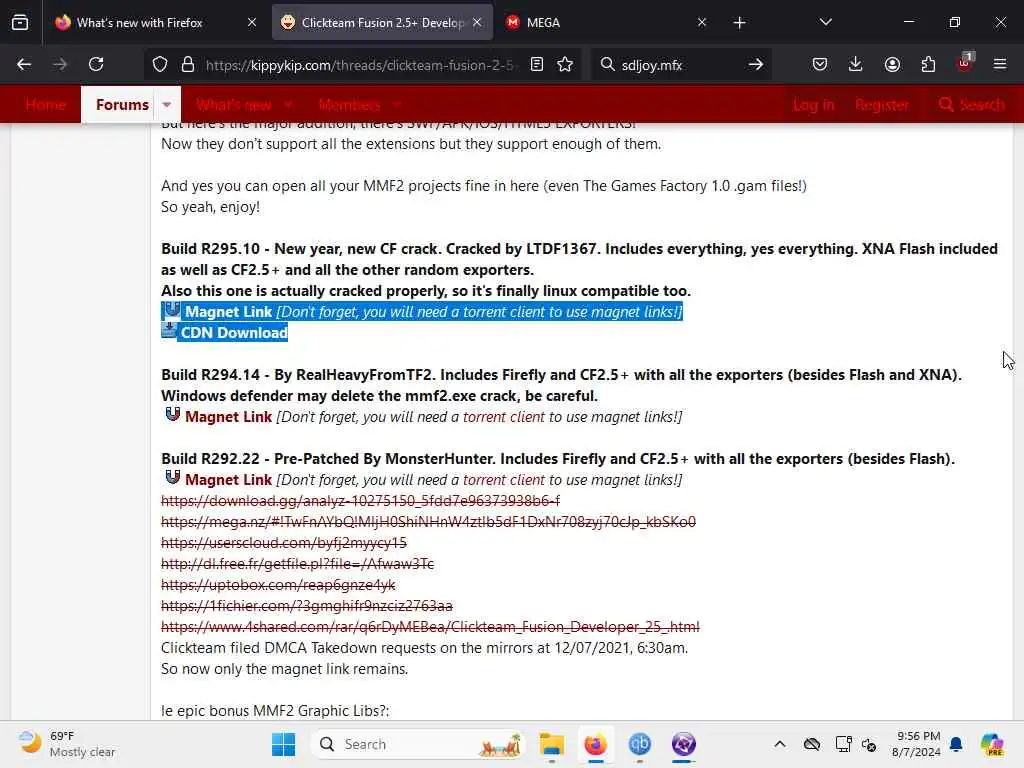Image resolution: width=1024 pixels, height=768 pixels.
Task: Open torrent client link under Build R292.22
Action: pyautogui.click(x=504, y=480)
